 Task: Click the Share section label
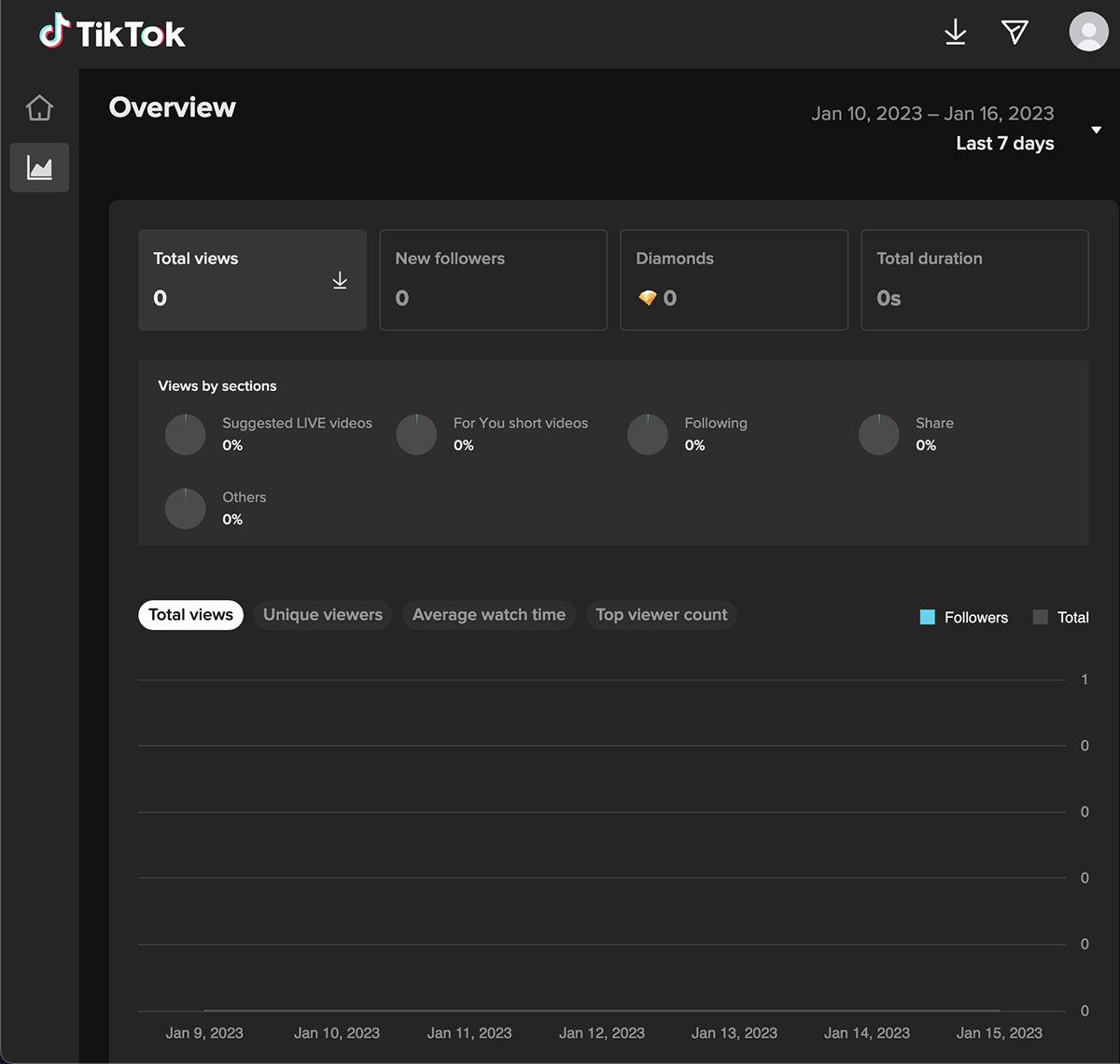[934, 424]
